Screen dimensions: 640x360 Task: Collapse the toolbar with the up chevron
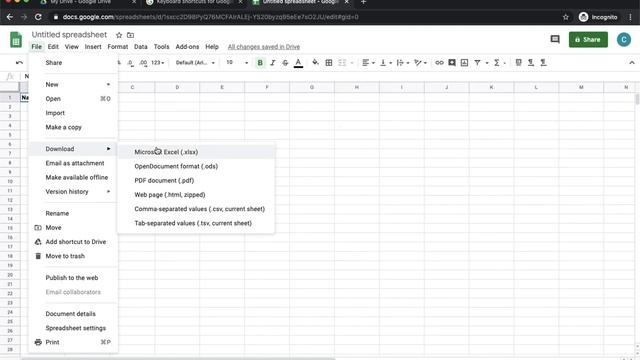click(631, 62)
